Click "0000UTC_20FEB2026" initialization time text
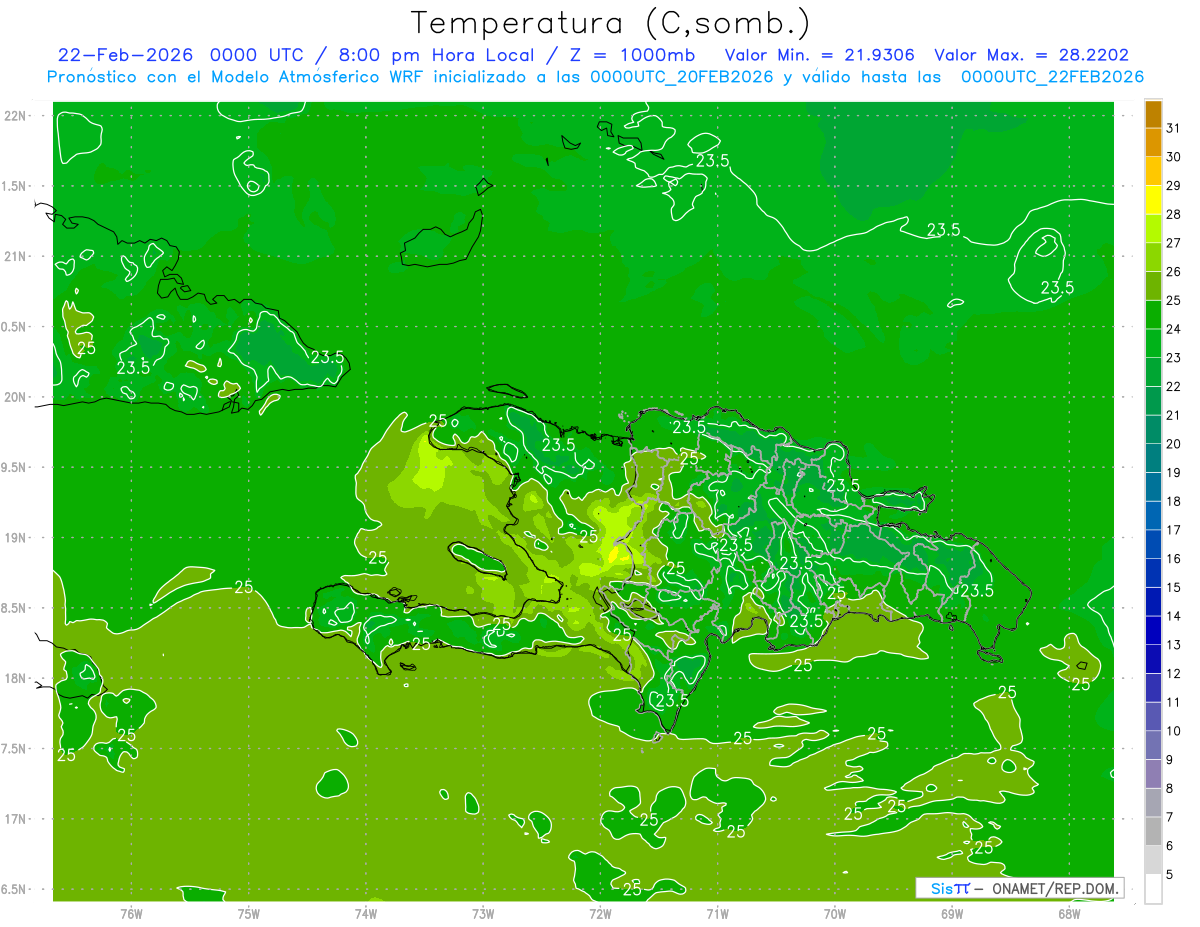 coord(683,76)
